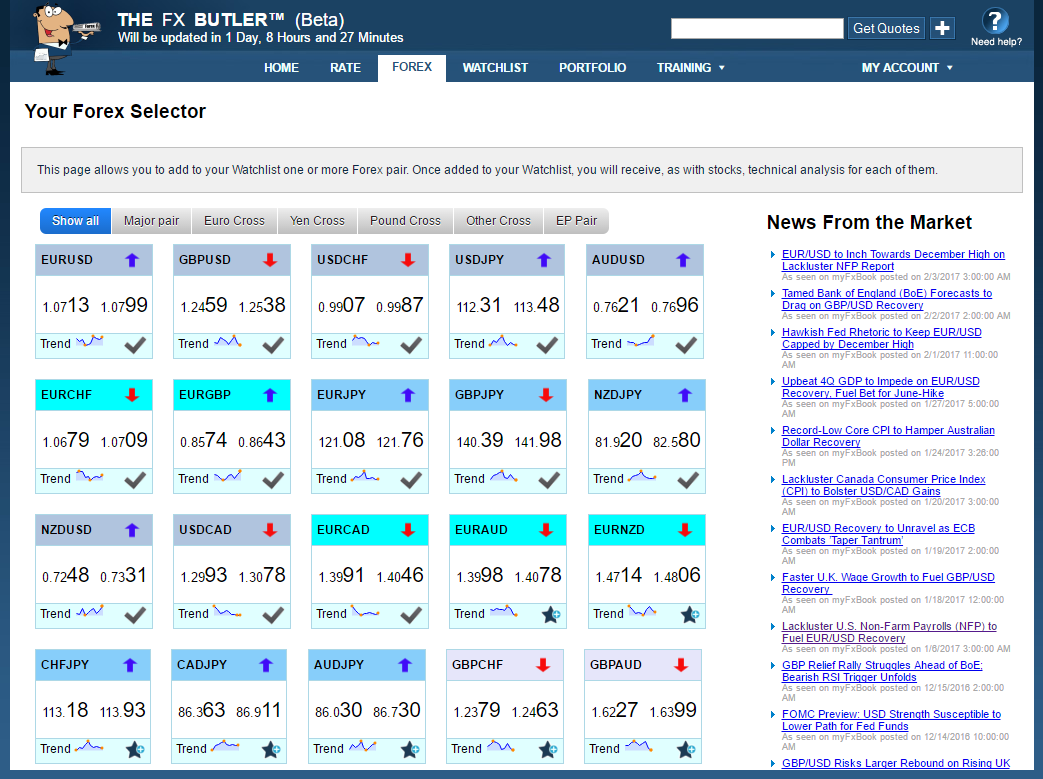This screenshot has width=1043, height=779.
Task: Open 'Hawkish Fed Rhetoric to Keep EUR/USD' article
Action: click(x=881, y=338)
